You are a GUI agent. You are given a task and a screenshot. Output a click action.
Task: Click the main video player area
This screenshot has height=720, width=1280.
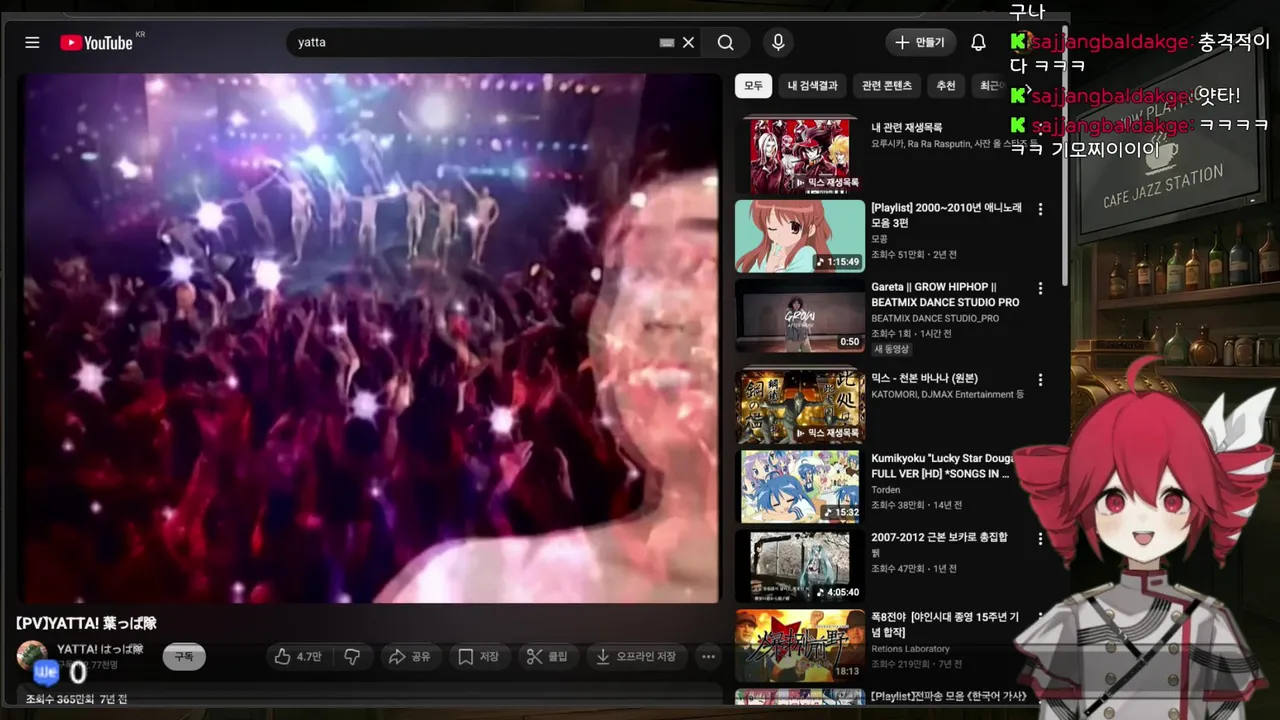coord(369,338)
